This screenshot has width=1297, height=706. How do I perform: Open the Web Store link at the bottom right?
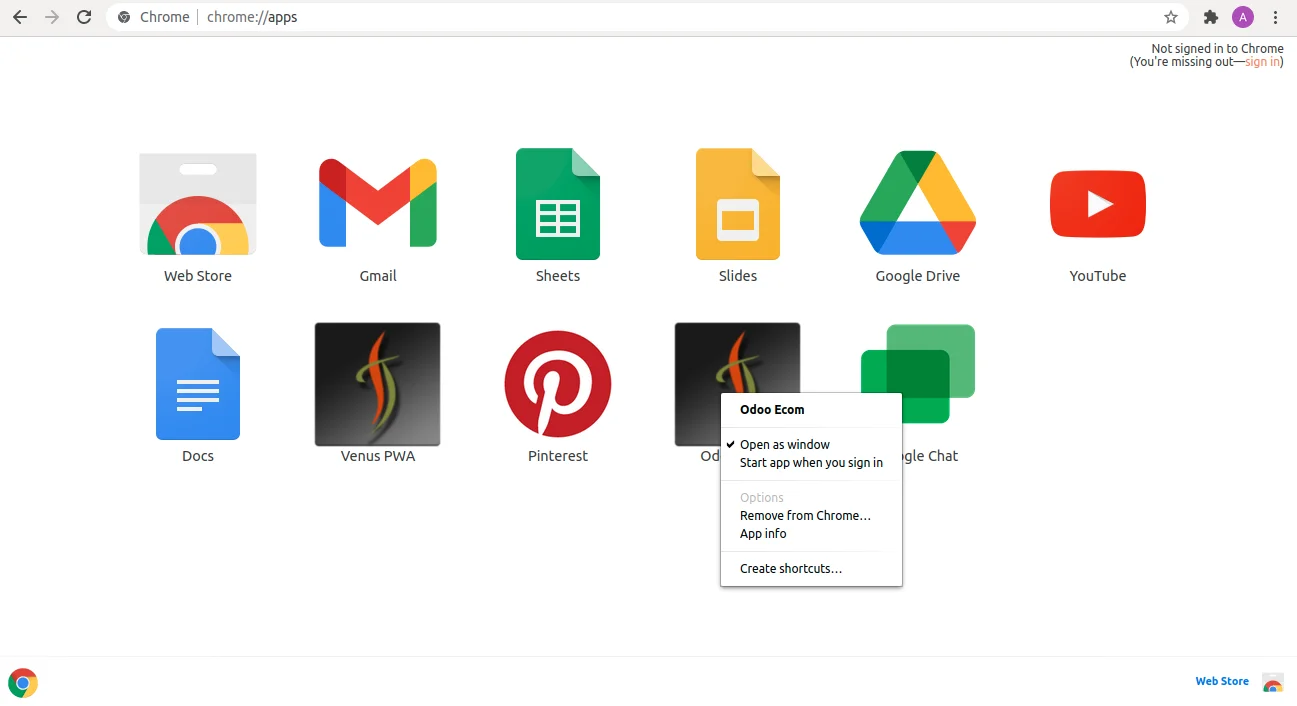click(x=1222, y=681)
